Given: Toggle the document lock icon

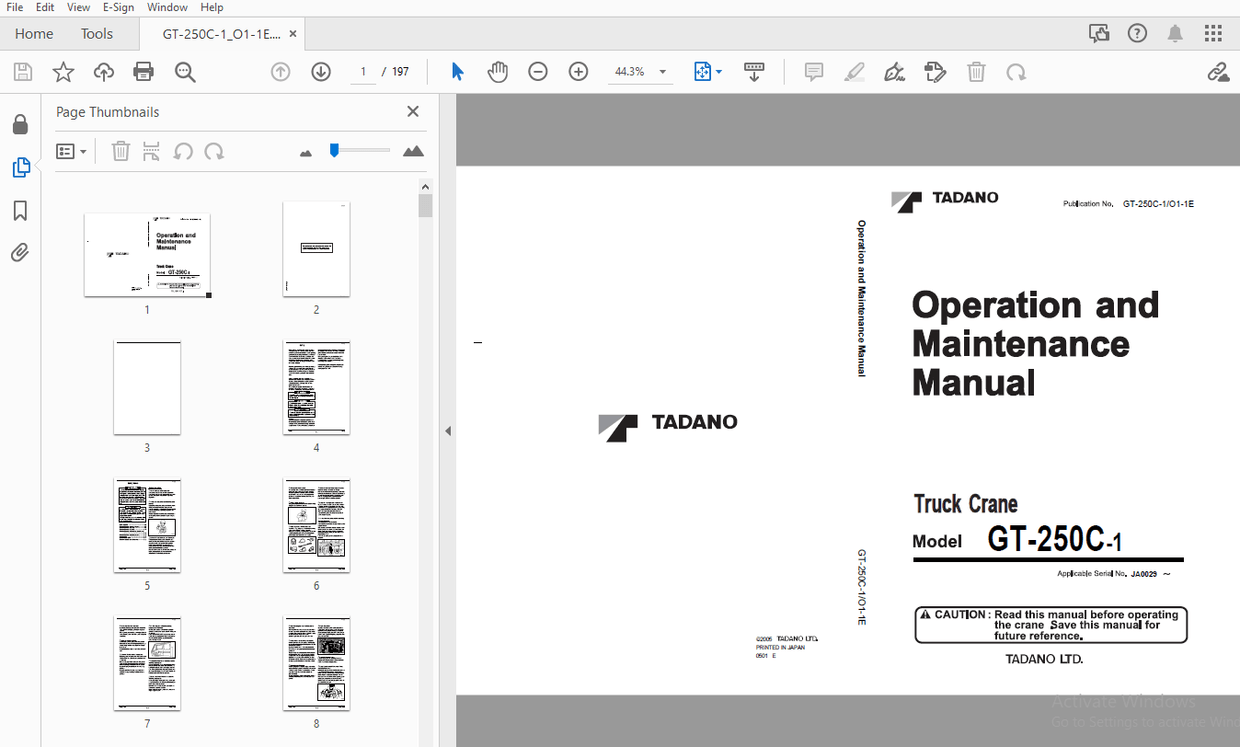Looking at the screenshot, I should [x=20, y=123].
